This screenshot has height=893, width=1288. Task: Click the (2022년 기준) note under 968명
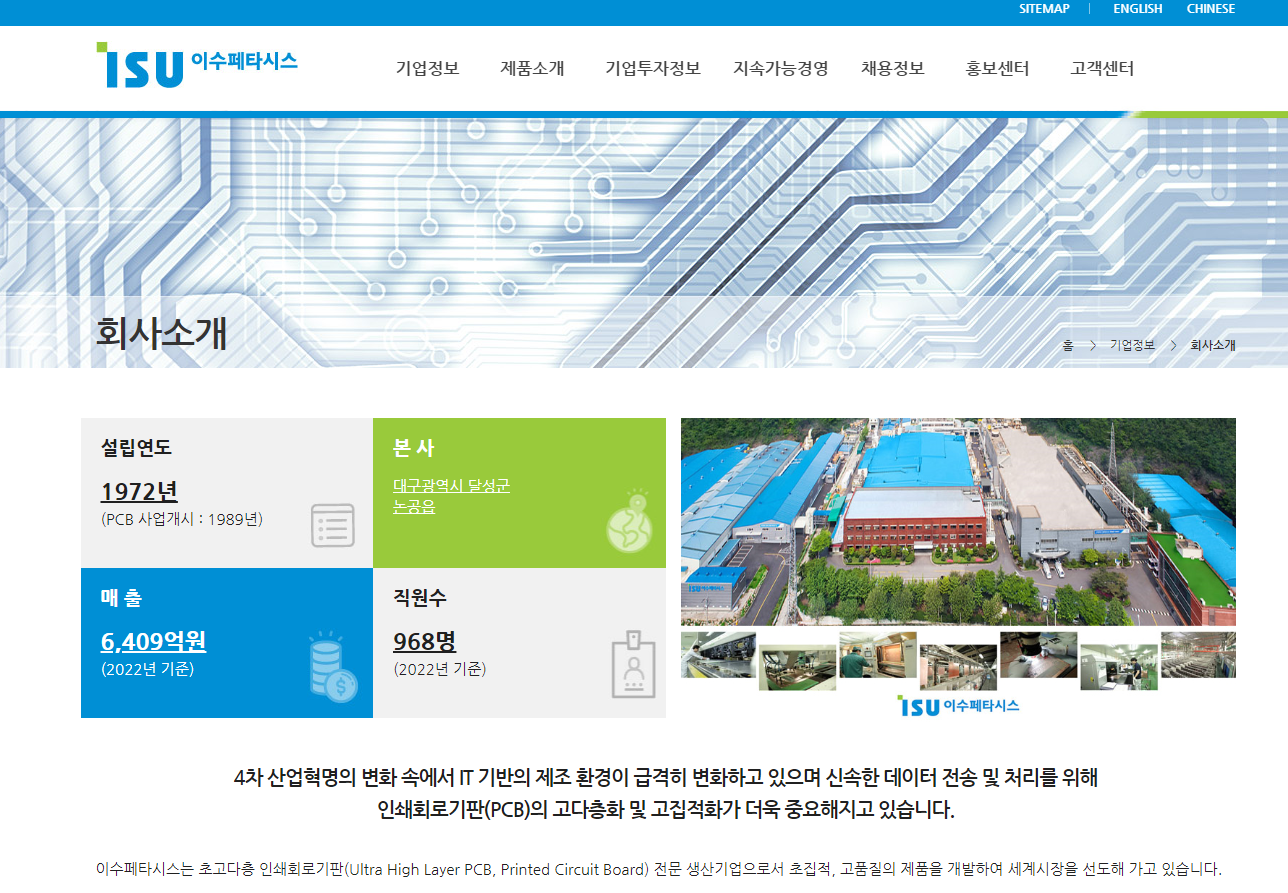(x=440, y=669)
